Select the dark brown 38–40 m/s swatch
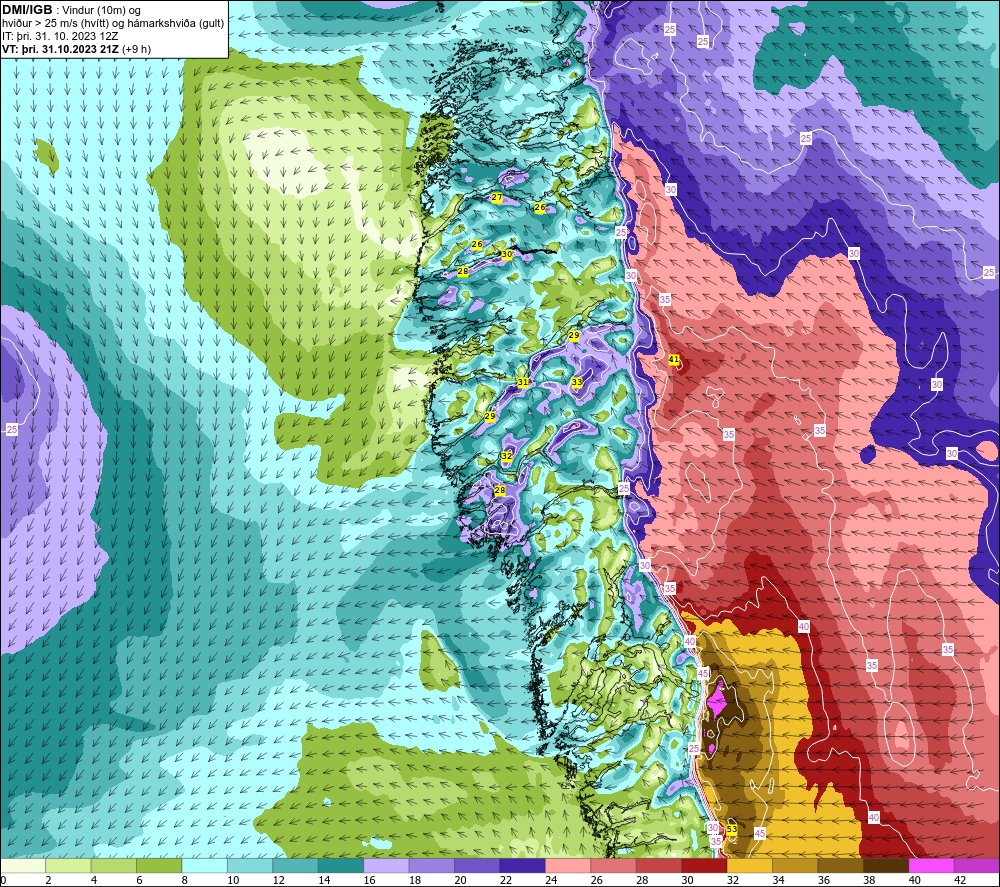Viewport: 1000px width, 887px height. click(886, 865)
